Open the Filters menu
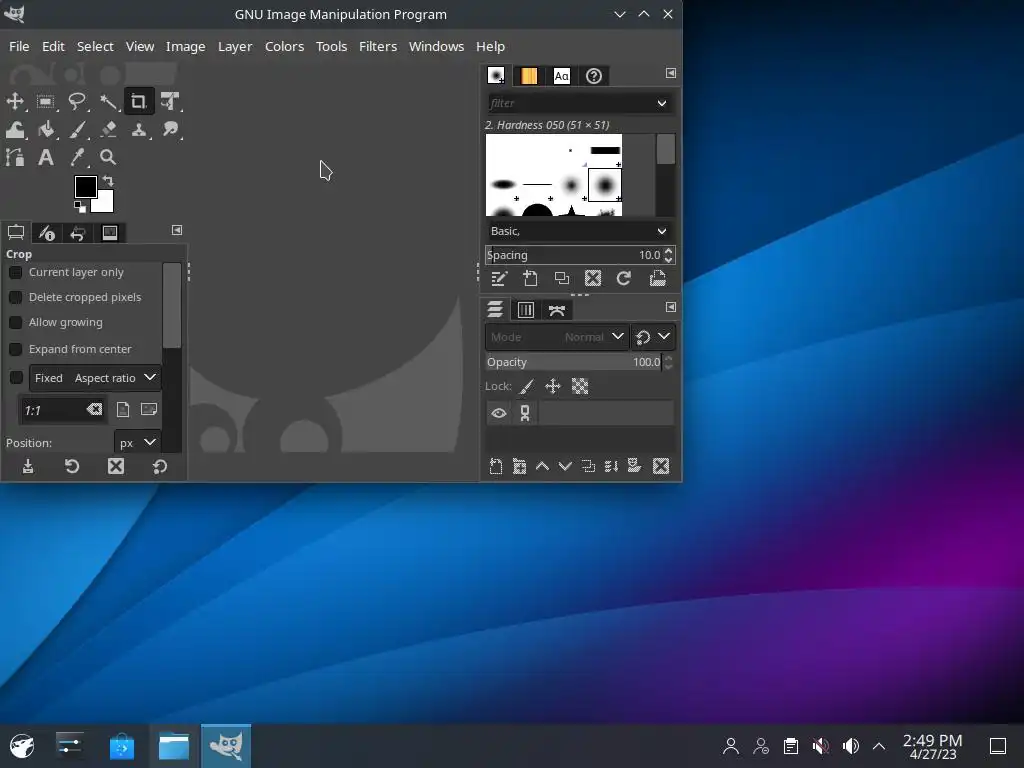This screenshot has height=768, width=1024. 378,46
